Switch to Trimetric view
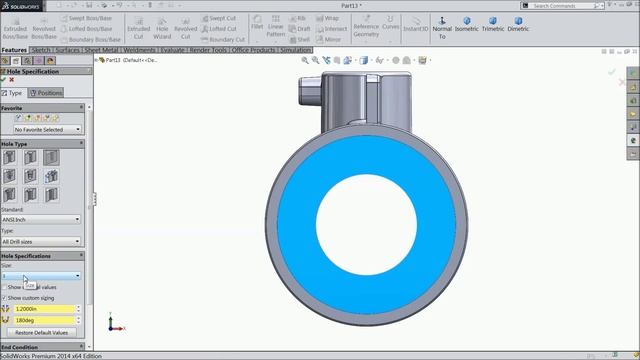This screenshot has height=360, width=640. 493,24
